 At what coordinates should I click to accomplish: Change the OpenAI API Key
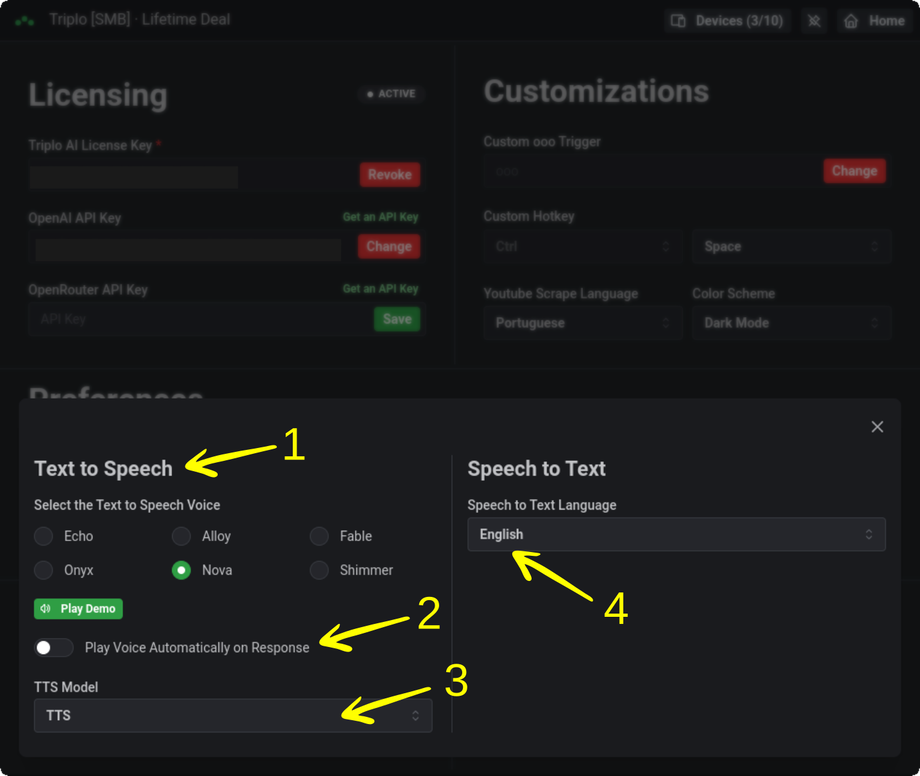(x=388, y=247)
